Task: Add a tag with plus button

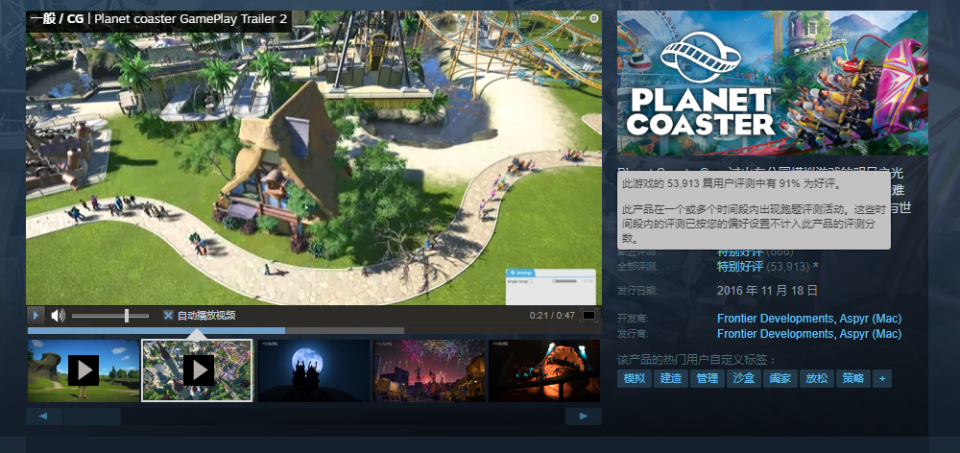Action: tap(882, 378)
